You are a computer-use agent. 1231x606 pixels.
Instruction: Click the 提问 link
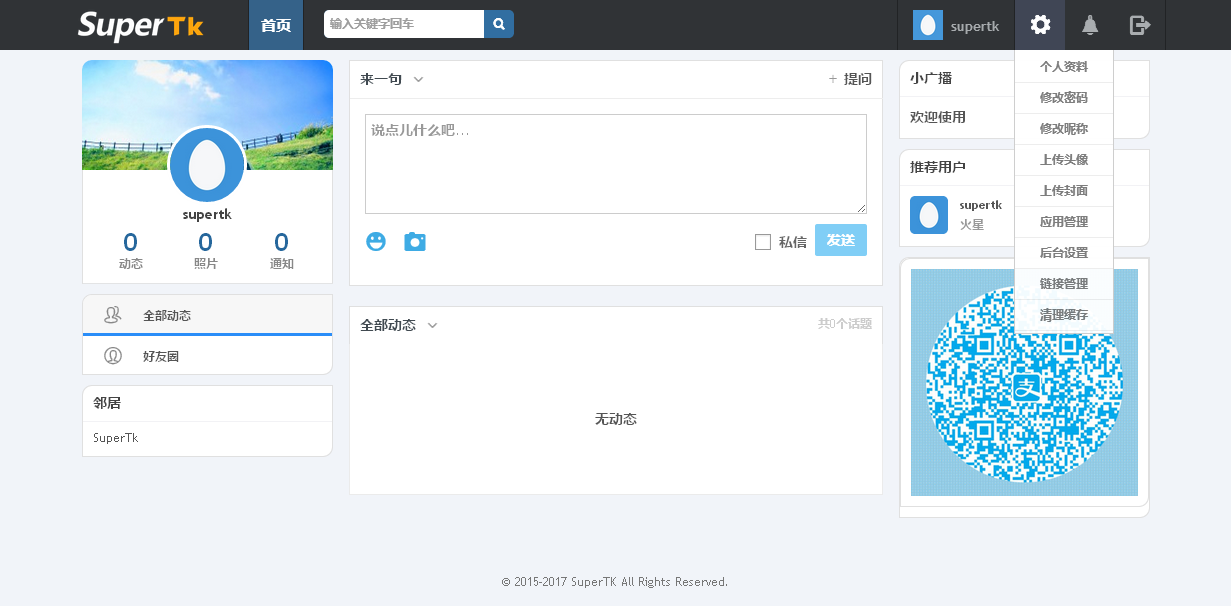(850, 79)
